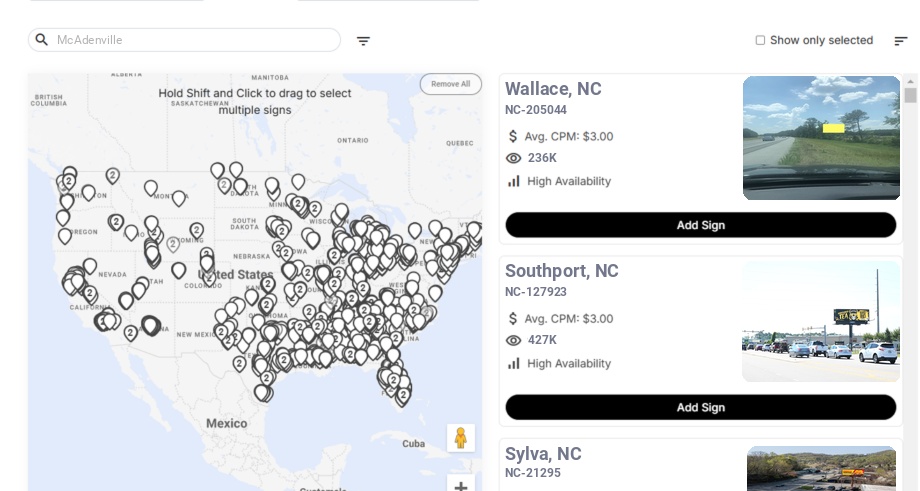Add the Southport, NC sign
The image size is (920, 491).
coord(700,407)
